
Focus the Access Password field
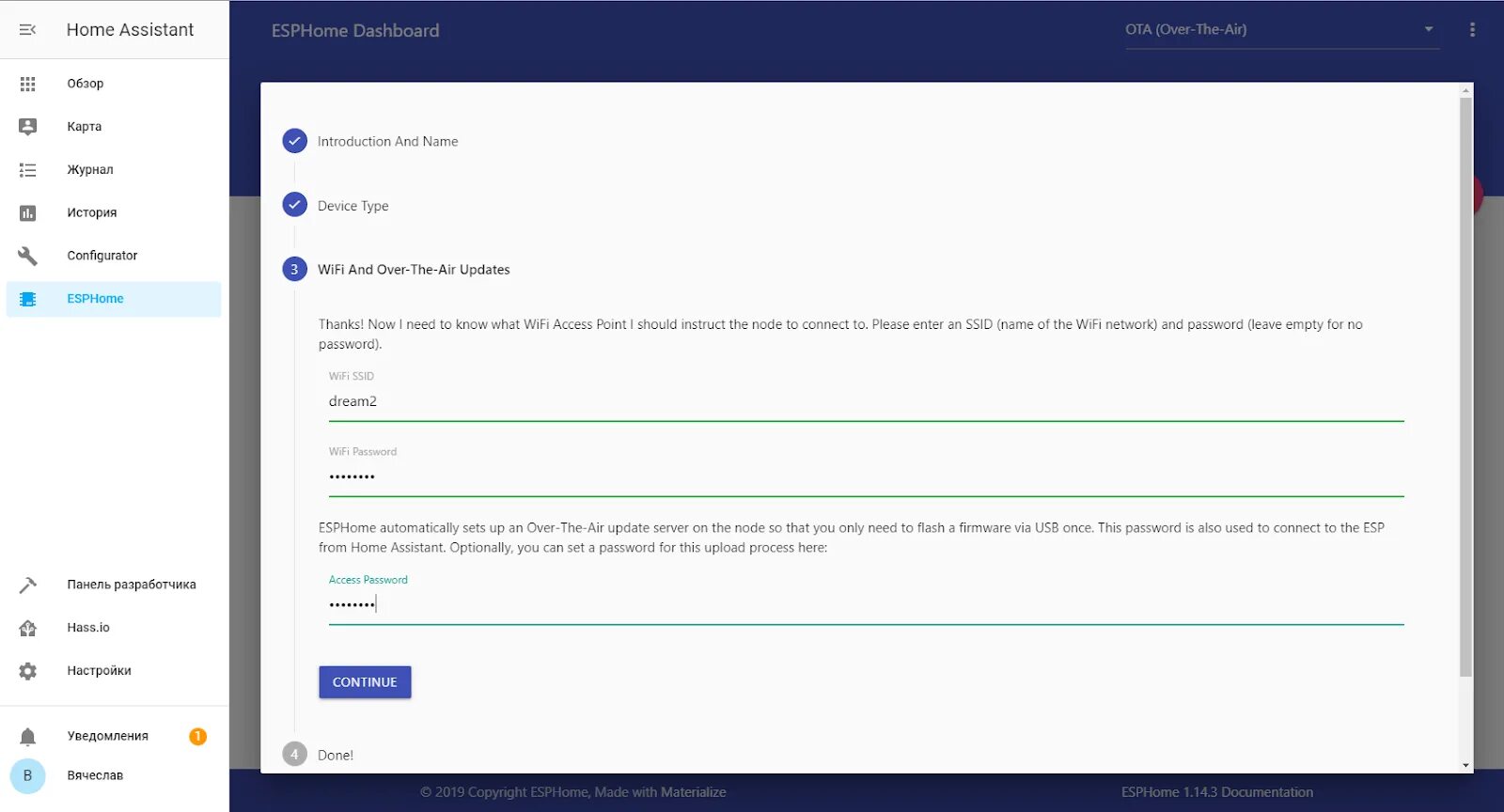click(x=866, y=604)
